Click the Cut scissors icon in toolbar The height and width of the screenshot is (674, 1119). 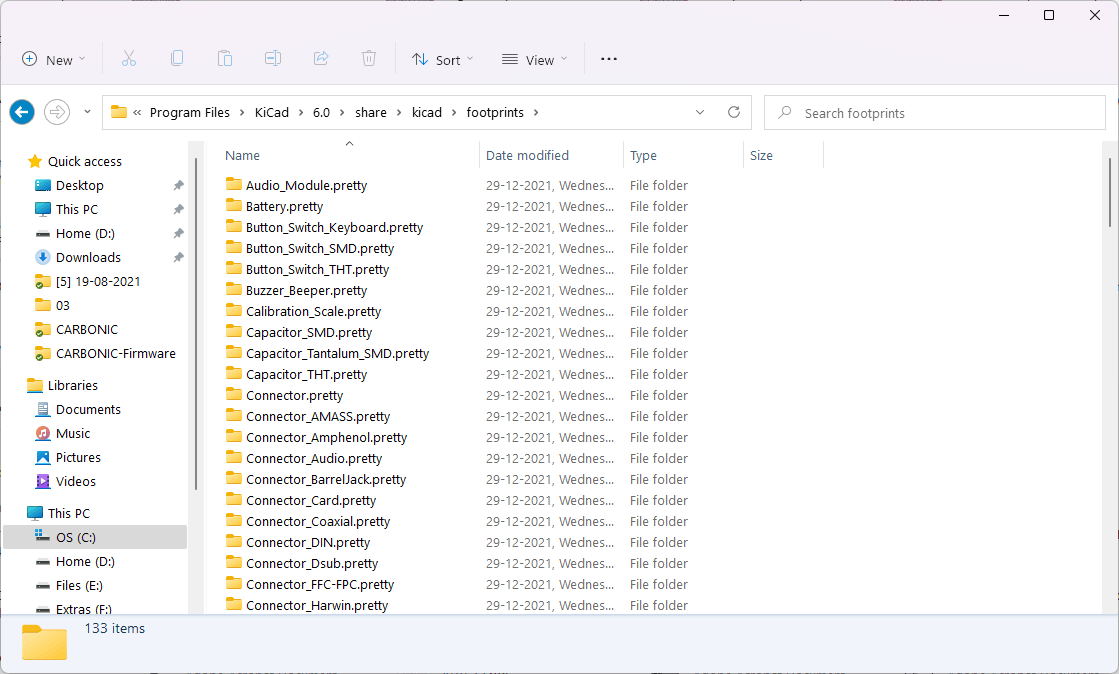(x=128, y=59)
